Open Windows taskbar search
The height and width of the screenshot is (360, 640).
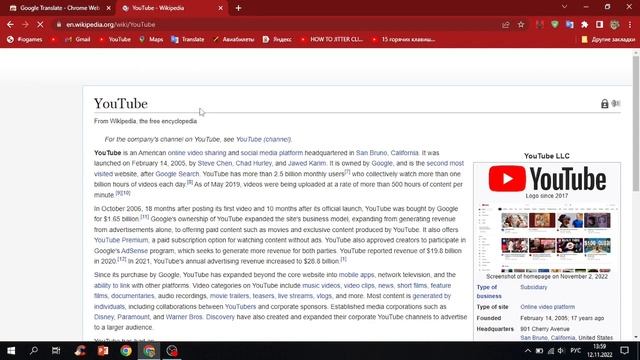[34, 351]
